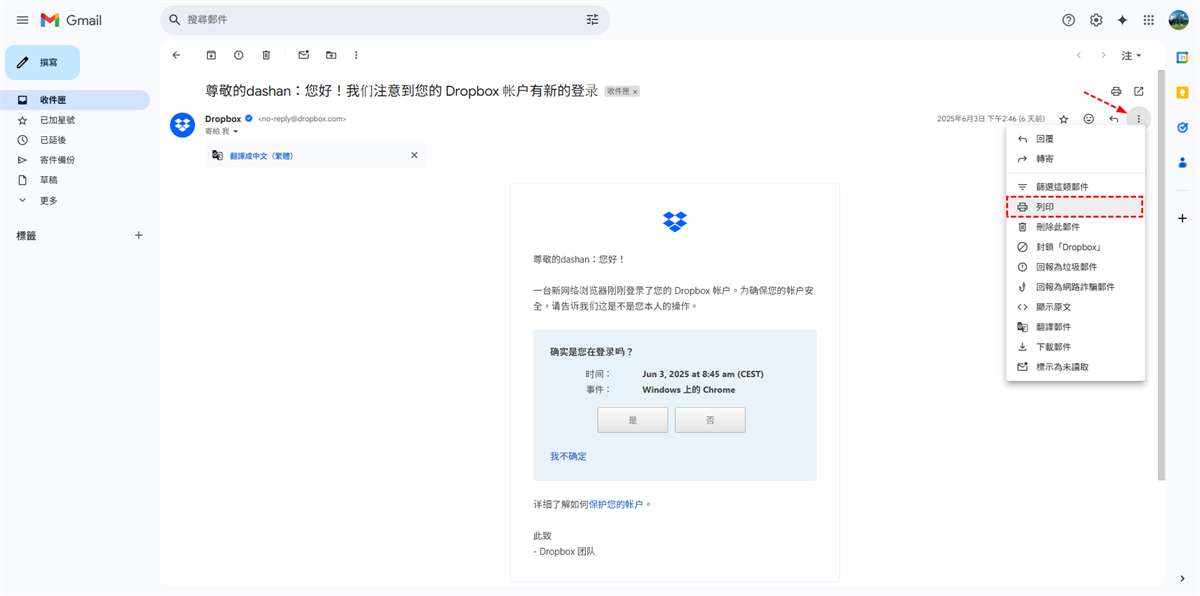
Task: Open 收件匣 in the sidebar
Action: point(76,100)
